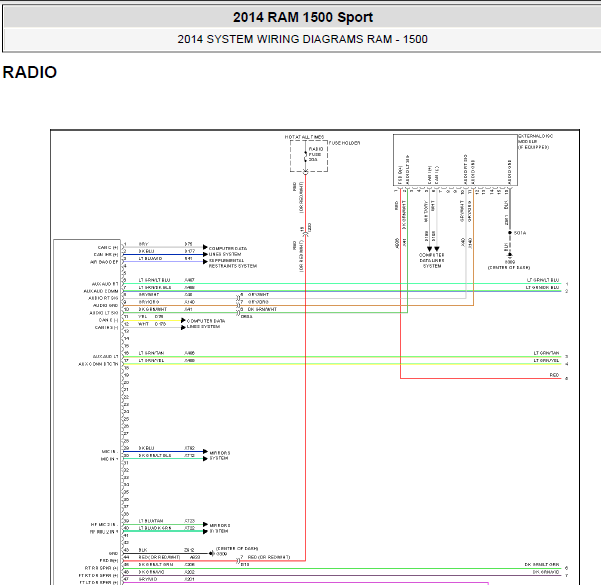Click the arrowhead on the GRY wire at radio pin 1

point(205,247)
